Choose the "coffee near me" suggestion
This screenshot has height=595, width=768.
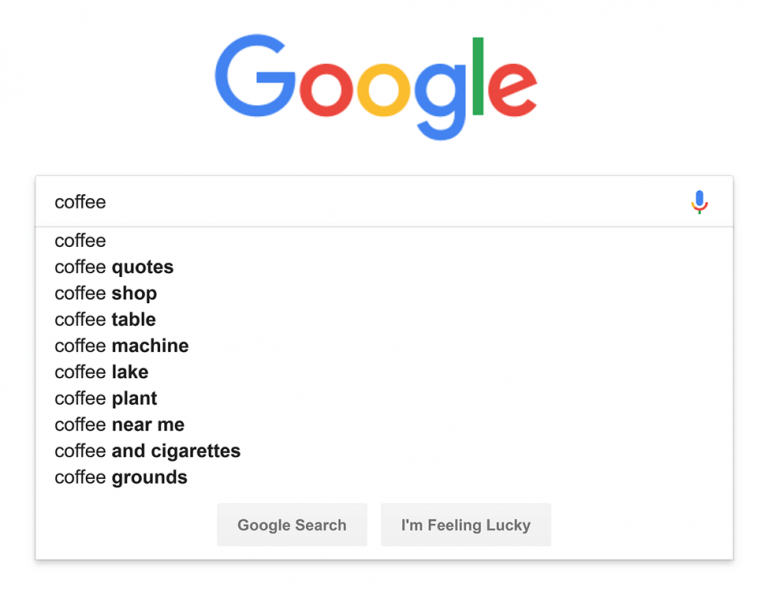119,425
